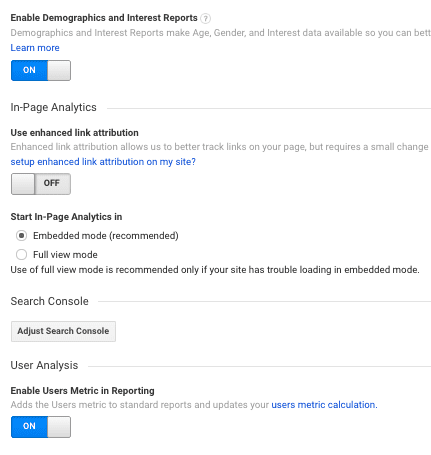The height and width of the screenshot is (455, 431).
Task: Select the Full view mode radio button
Action: [21, 255]
